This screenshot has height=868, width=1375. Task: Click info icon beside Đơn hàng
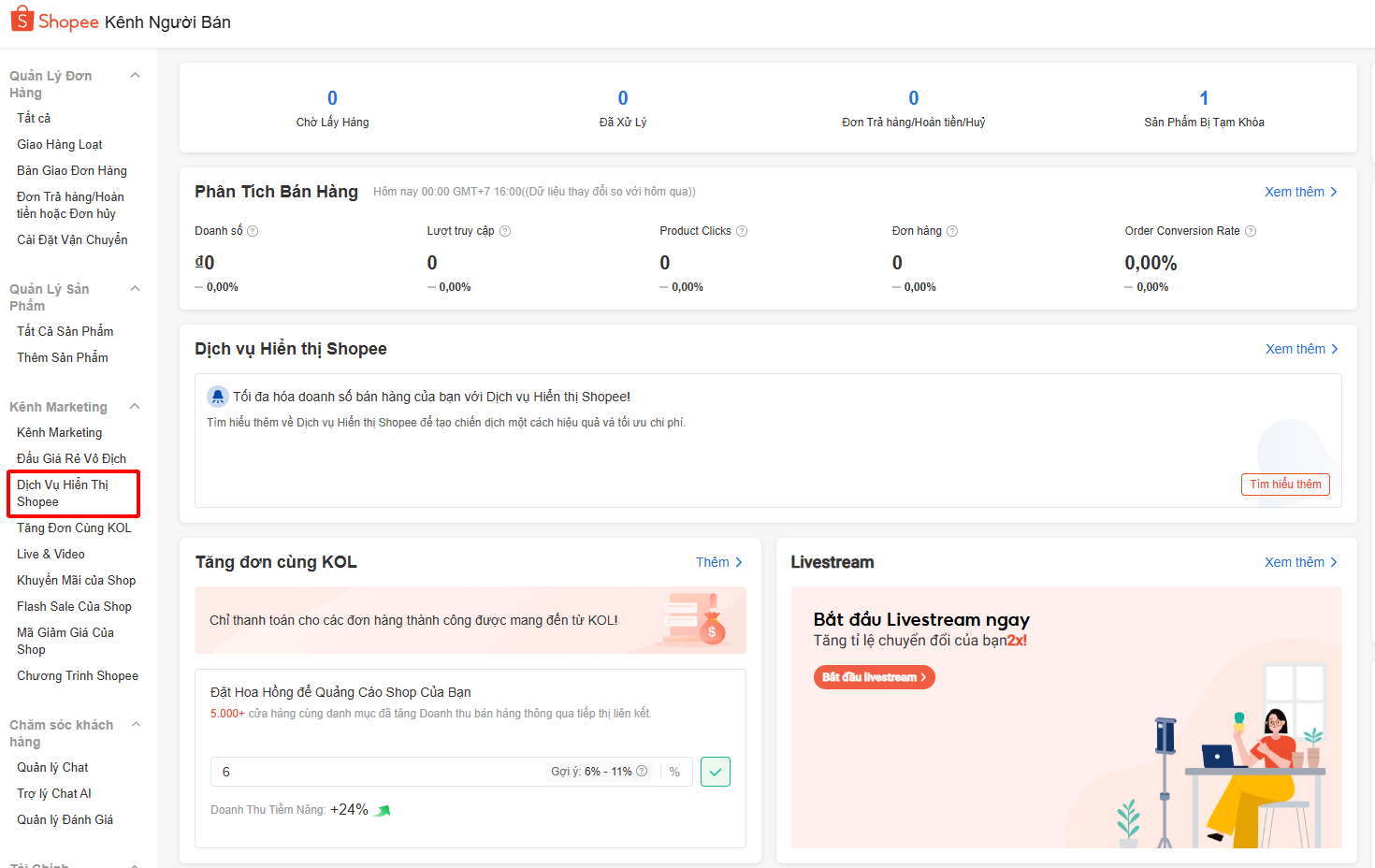pos(952,231)
